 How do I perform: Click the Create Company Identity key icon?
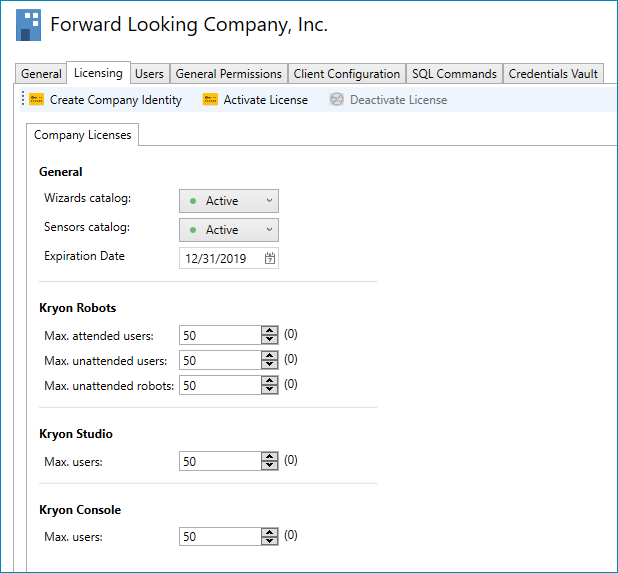[37, 100]
